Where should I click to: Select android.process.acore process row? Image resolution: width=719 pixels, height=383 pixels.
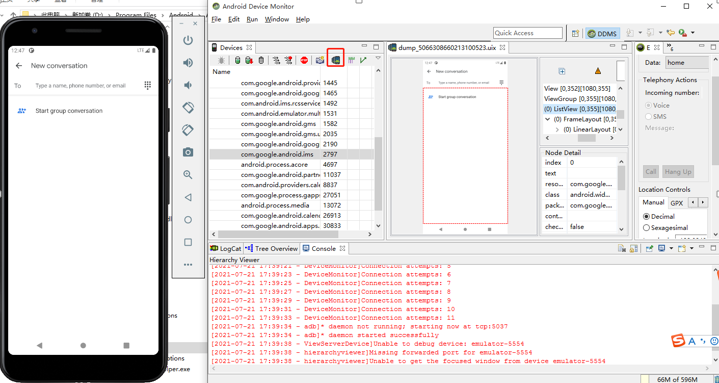pyautogui.click(x=292, y=164)
